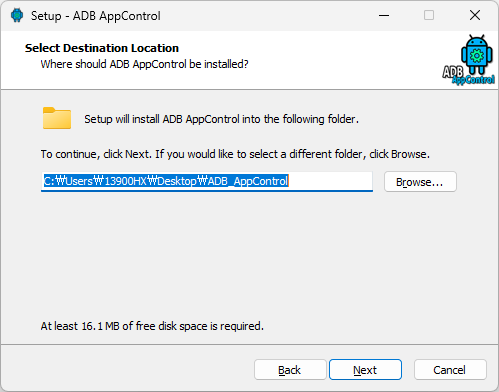499x392 pixels.
Task: Open the Browse folder dialog
Action: tap(420, 182)
